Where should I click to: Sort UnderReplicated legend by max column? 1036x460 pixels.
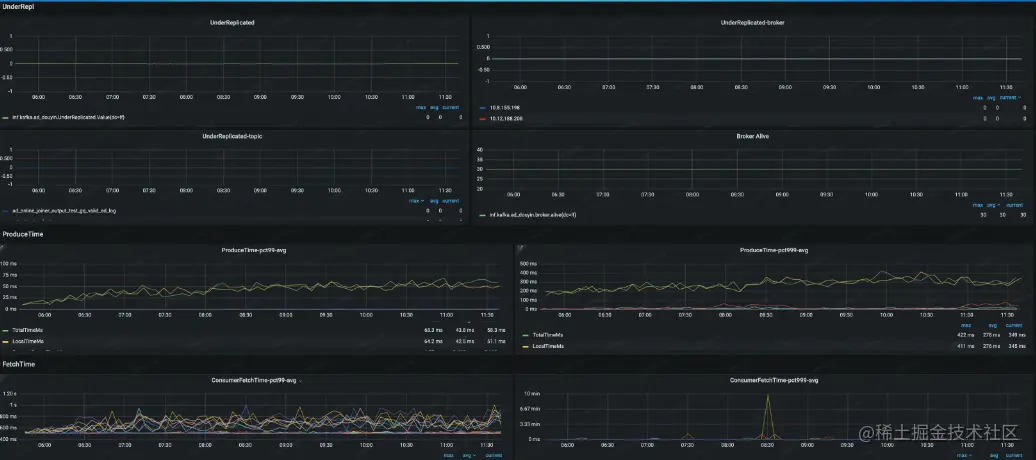click(x=421, y=107)
